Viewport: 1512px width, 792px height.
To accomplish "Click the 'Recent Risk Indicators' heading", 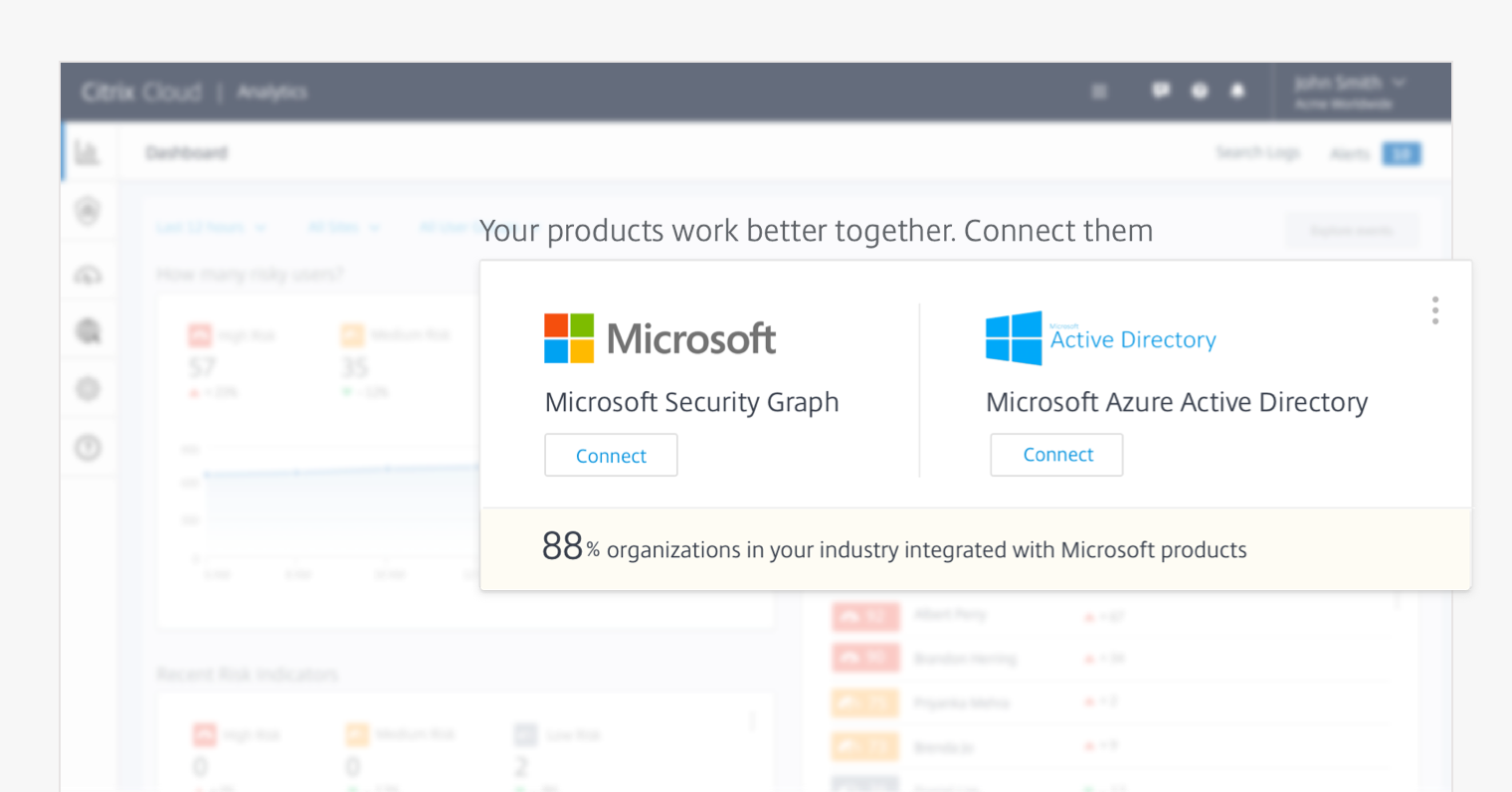I will pos(248,675).
